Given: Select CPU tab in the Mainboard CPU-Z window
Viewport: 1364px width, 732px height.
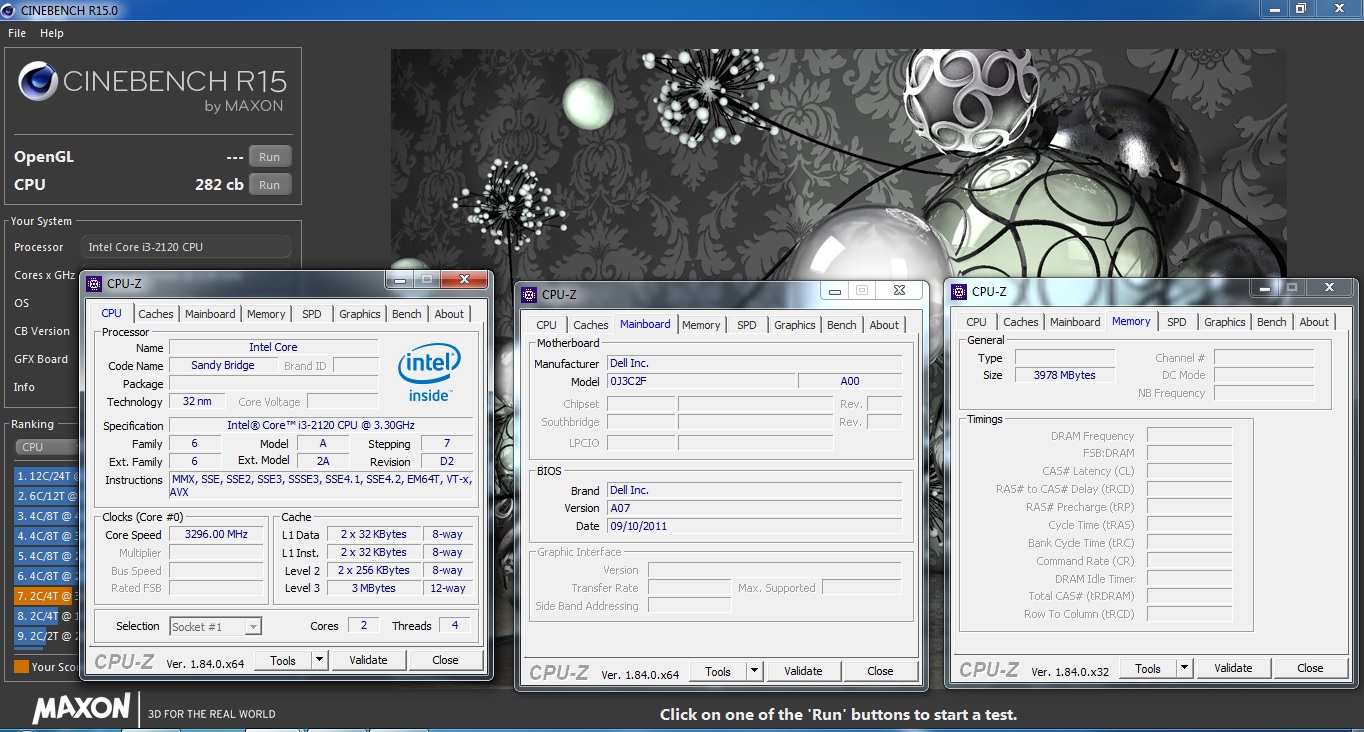Looking at the screenshot, I should pyautogui.click(x=546, y=325).
